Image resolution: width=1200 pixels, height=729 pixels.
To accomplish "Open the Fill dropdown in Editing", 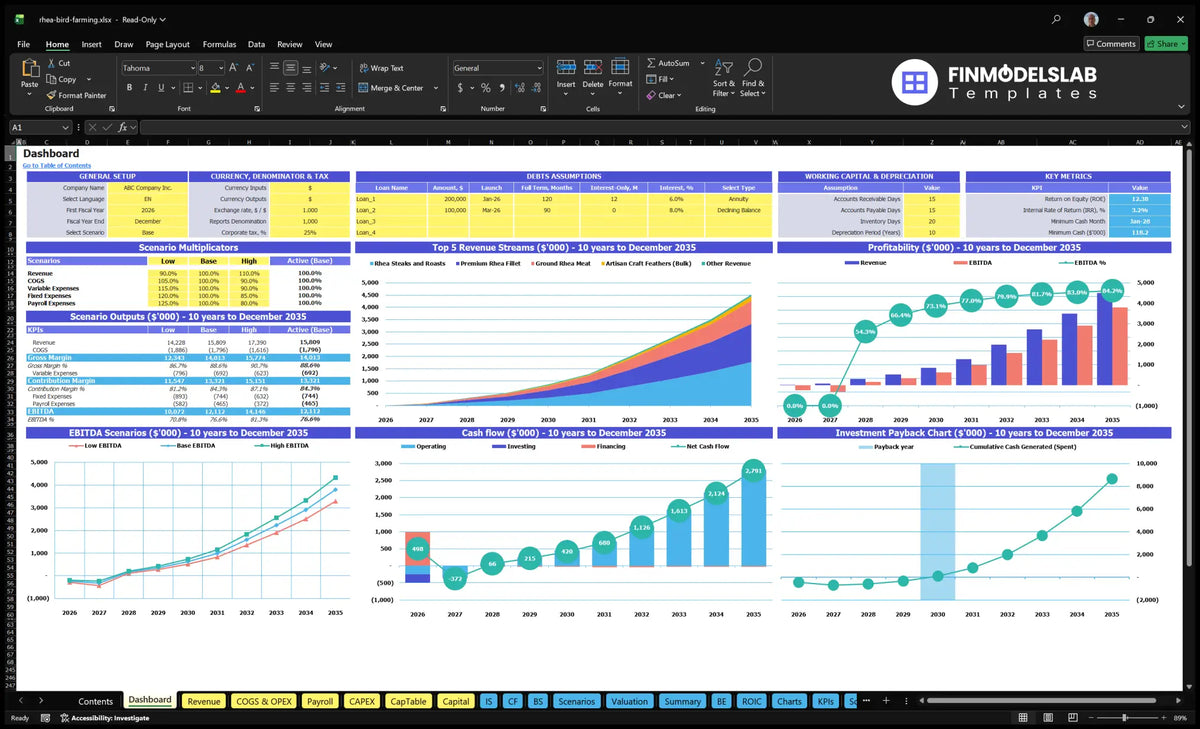I will coord(661,79).
